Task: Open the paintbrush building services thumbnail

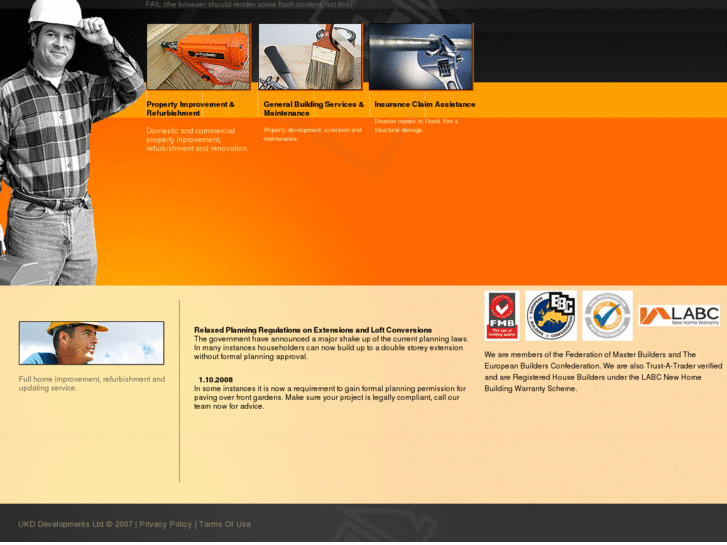Action: 310,57
